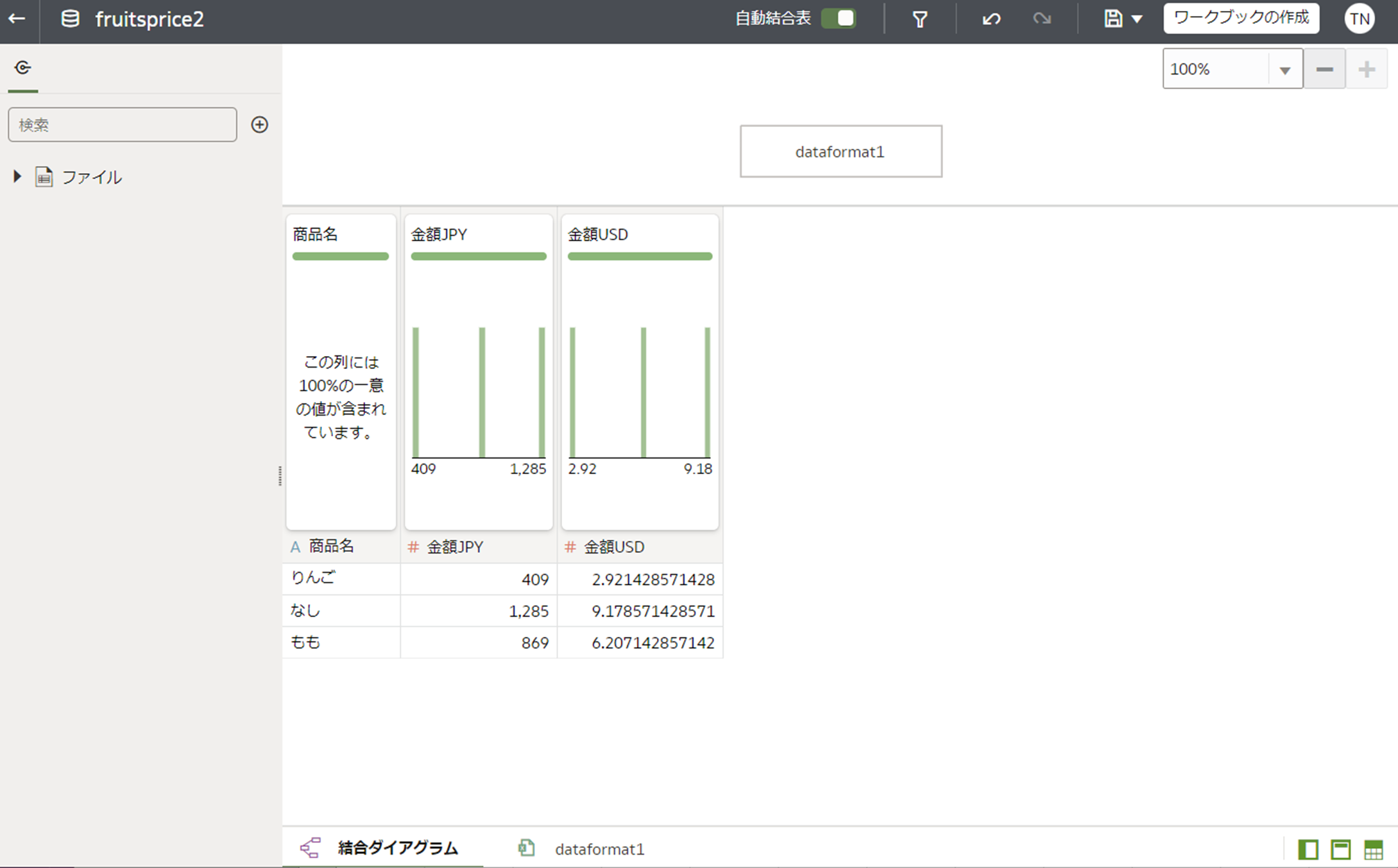This screenshot has width=1398, height=868.
Task: Toggle the data grid layout icon
Action: (1373, 849)
